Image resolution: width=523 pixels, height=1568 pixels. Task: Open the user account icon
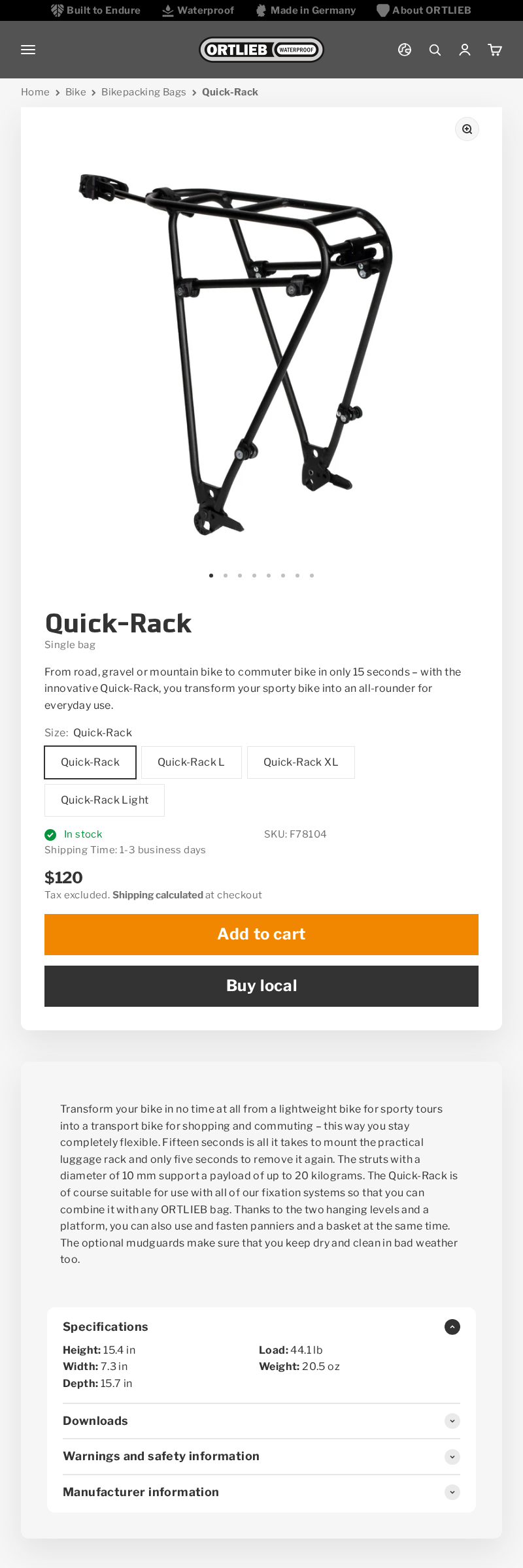point(465,50)
